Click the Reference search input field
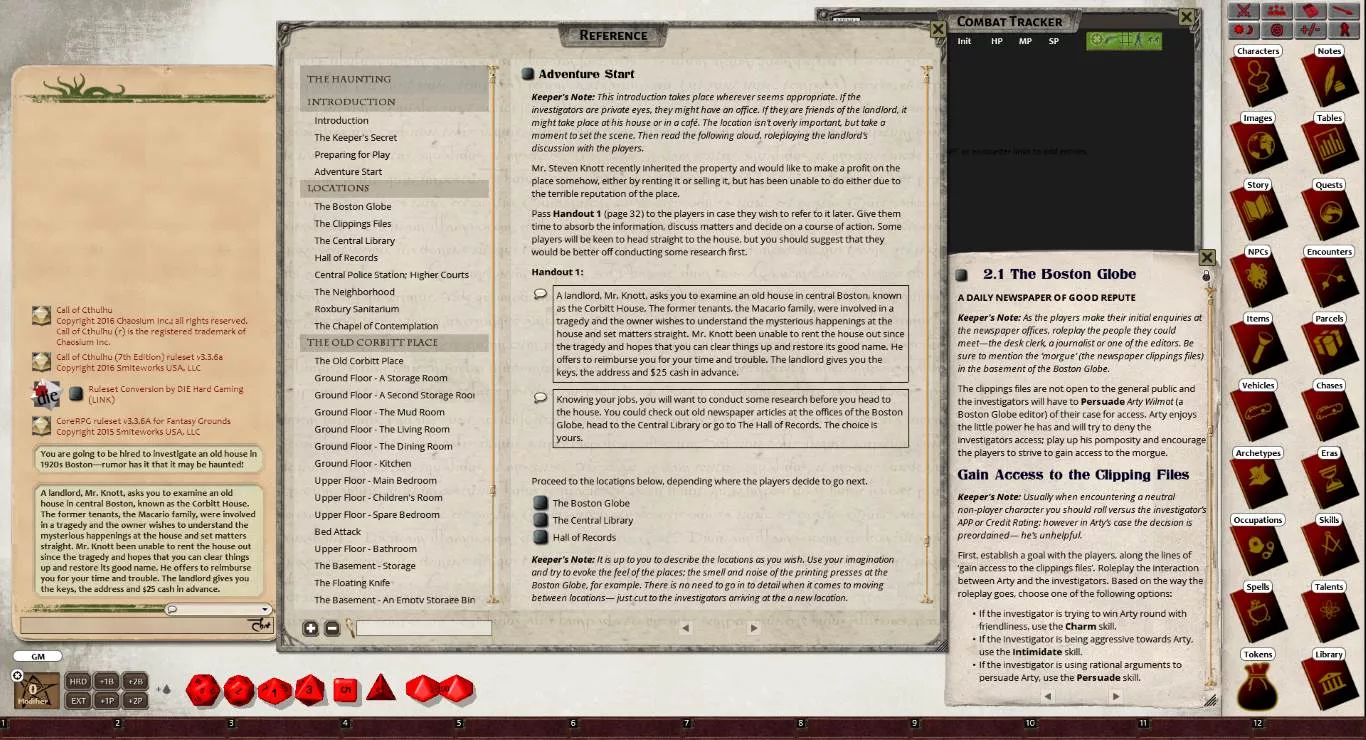This screenshot has width=1366, height=740. [x=424, y=628]
